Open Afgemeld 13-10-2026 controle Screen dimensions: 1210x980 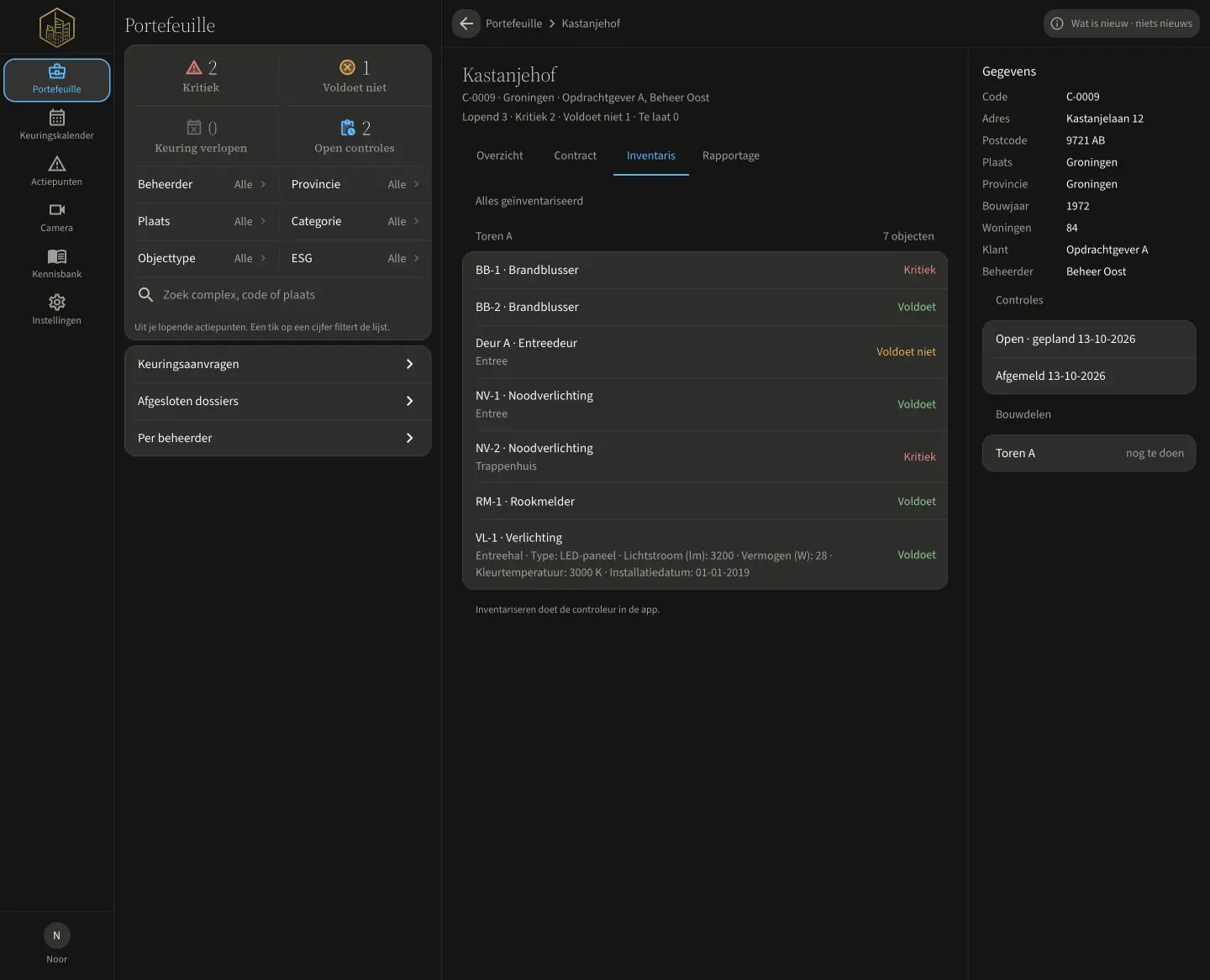click(1089, 376)
